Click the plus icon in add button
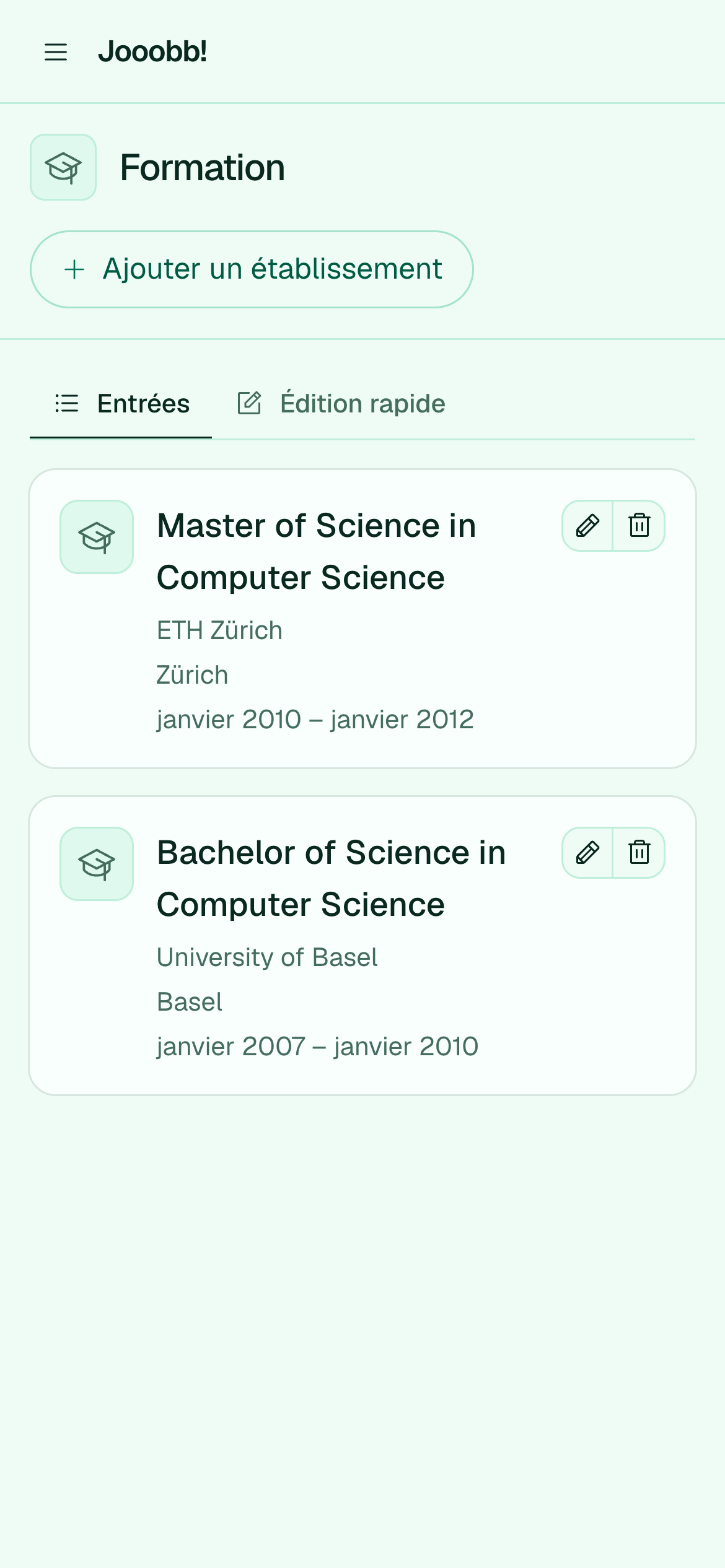 pyautogui.click(x=74, y=269)
